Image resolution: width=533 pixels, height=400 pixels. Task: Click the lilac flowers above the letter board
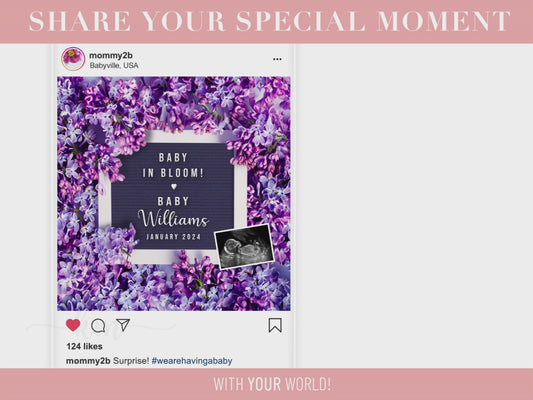(x=173, y=102)
